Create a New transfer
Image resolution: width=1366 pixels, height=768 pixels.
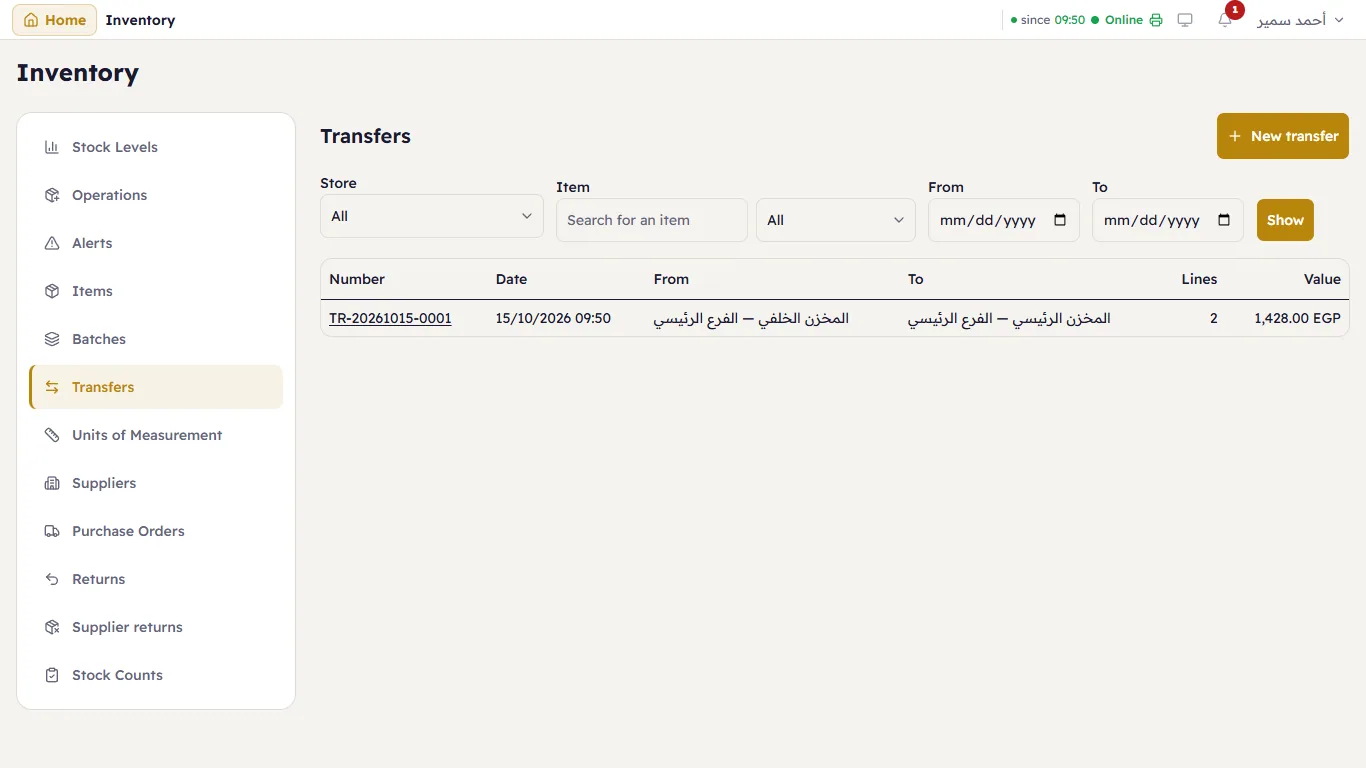pyautogui.click(x=1283, y=136)
